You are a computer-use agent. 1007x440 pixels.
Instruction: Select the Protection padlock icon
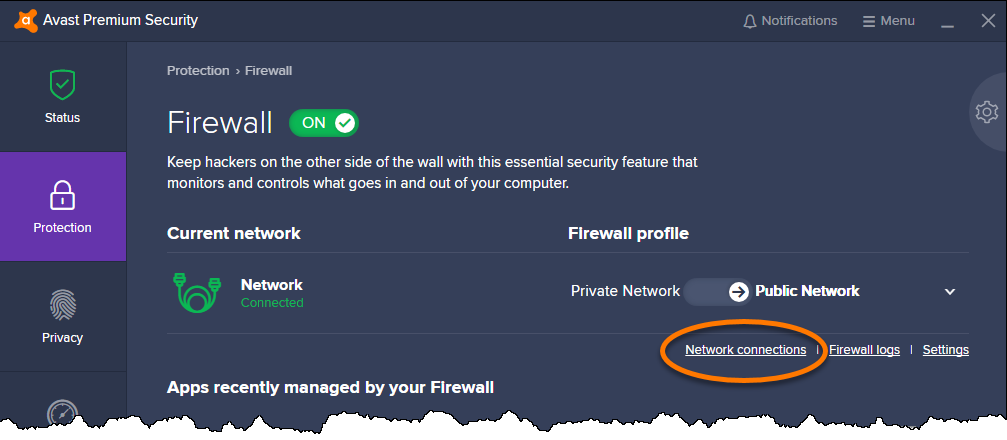coord(62,195)
